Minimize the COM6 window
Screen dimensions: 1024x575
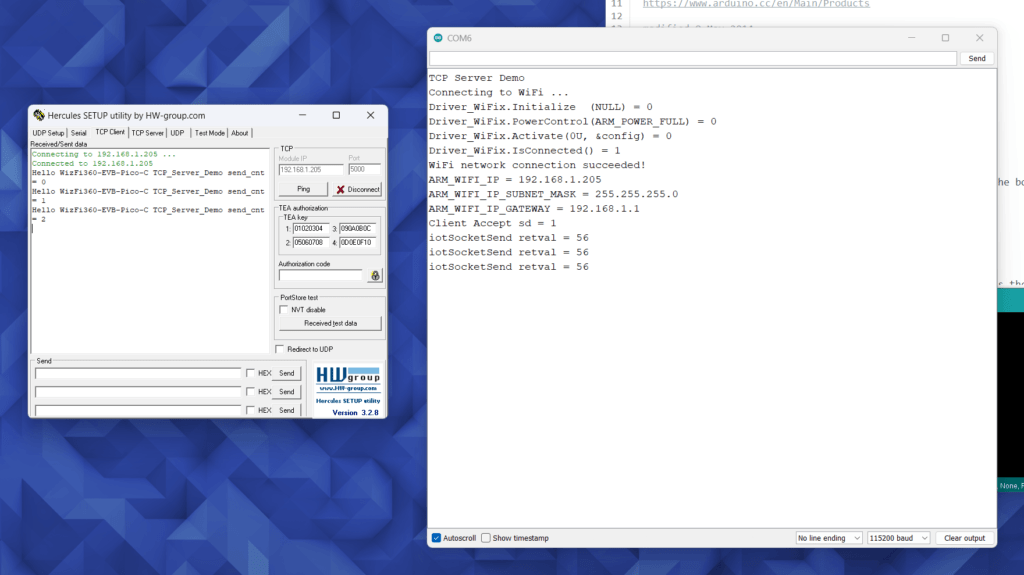[912, 38]
